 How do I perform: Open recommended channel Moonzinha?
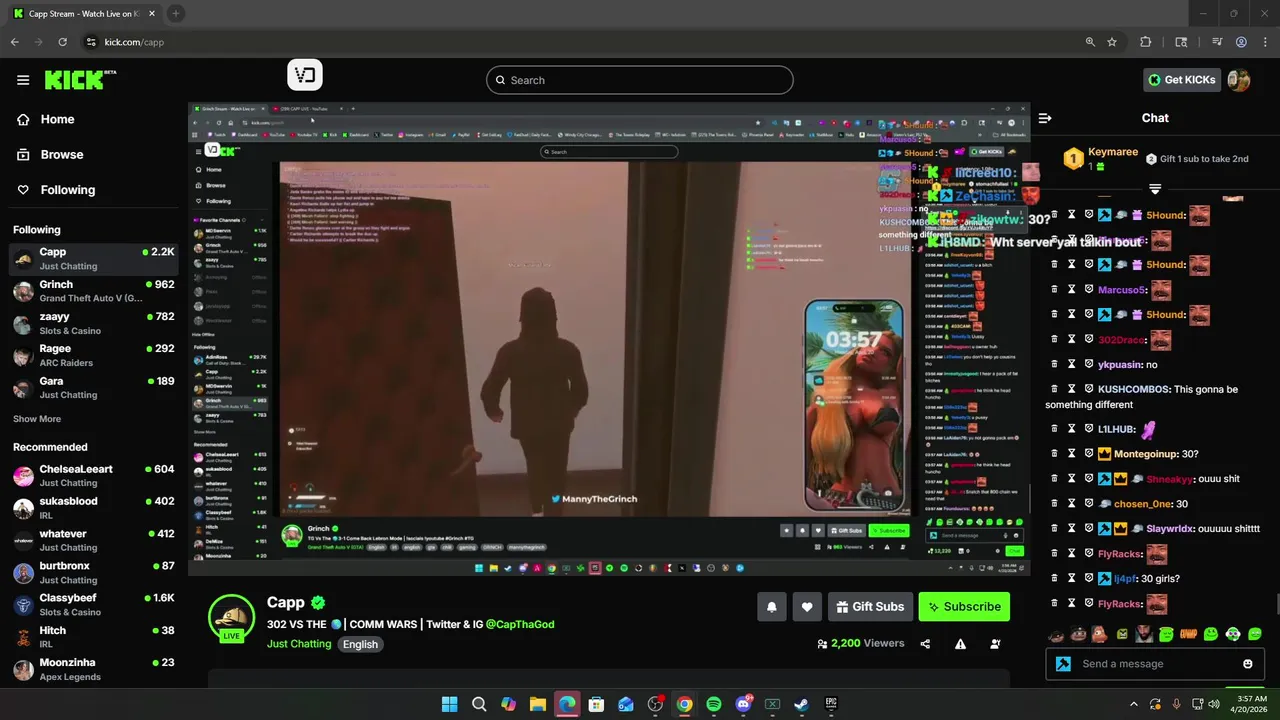(x=93, y=669)
